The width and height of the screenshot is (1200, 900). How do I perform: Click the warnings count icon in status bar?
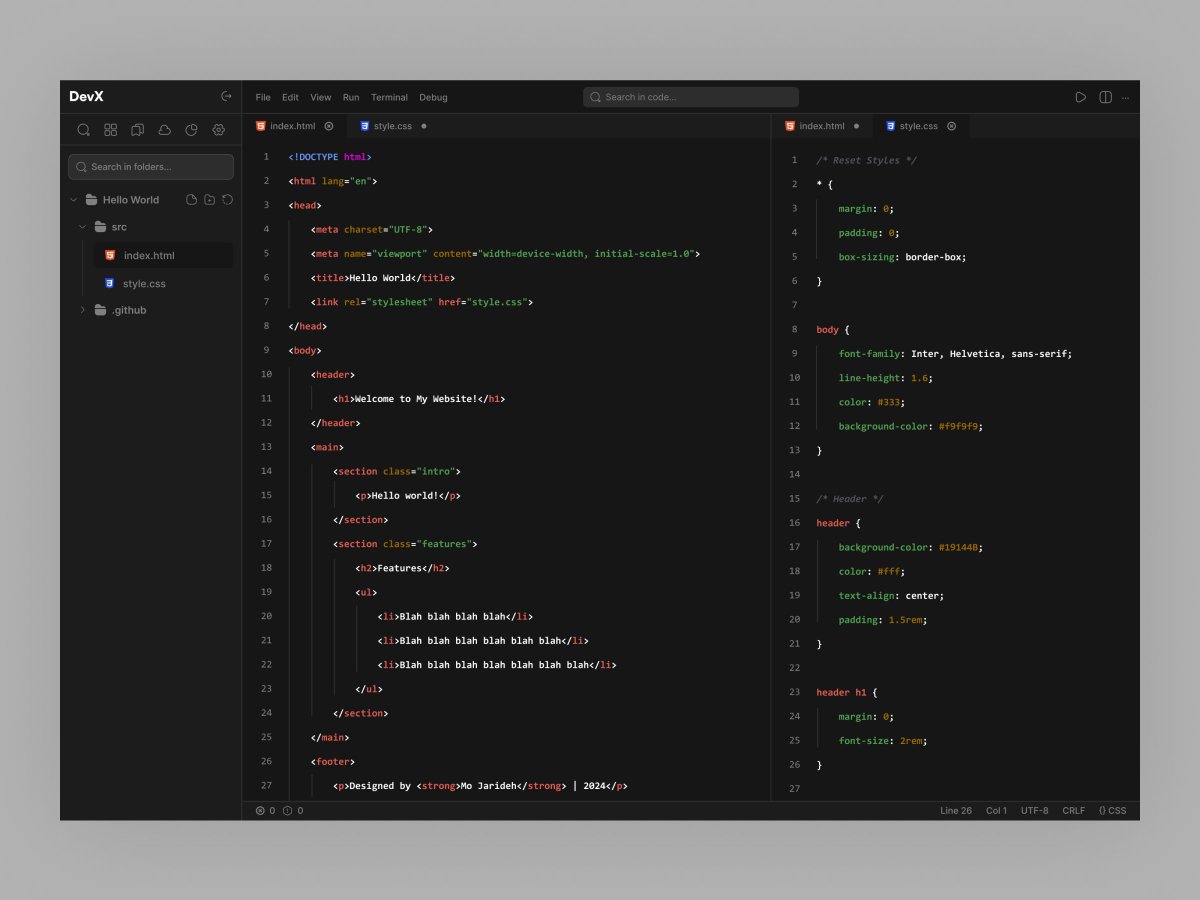tap(288, 811)
